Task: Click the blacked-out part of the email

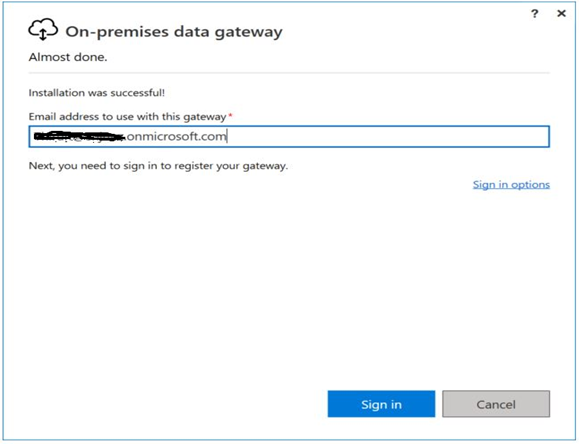Action: pos(79,137)
